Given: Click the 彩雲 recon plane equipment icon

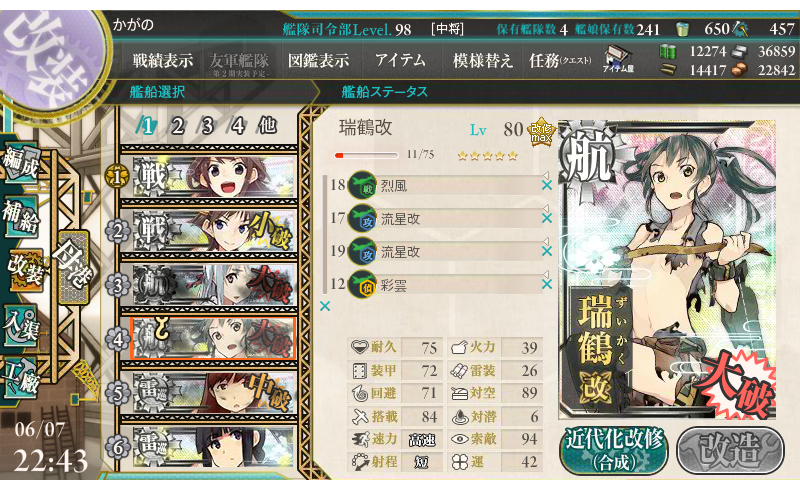Looking at the screenshot, I should pyautogui.click(x=362, y=285).
